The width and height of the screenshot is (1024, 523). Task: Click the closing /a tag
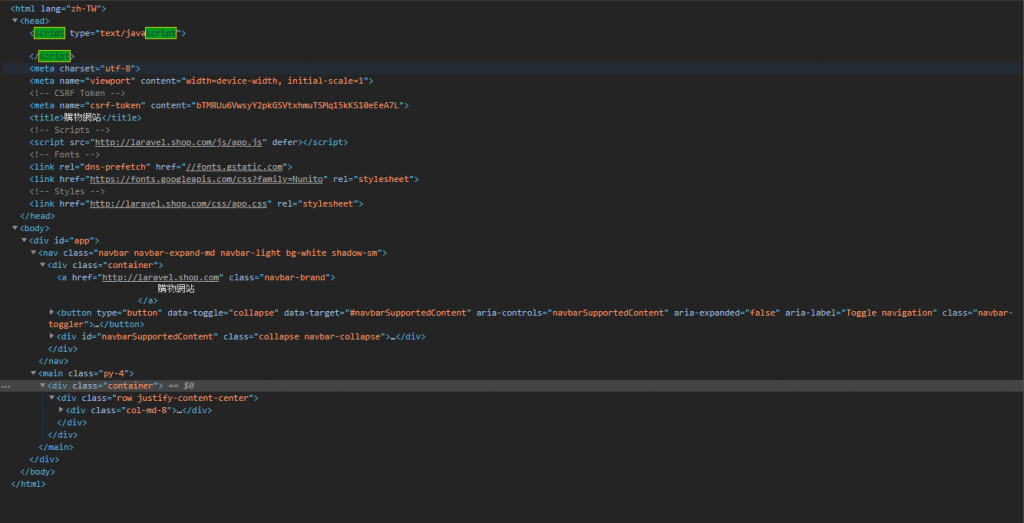[x=148, y=301]
